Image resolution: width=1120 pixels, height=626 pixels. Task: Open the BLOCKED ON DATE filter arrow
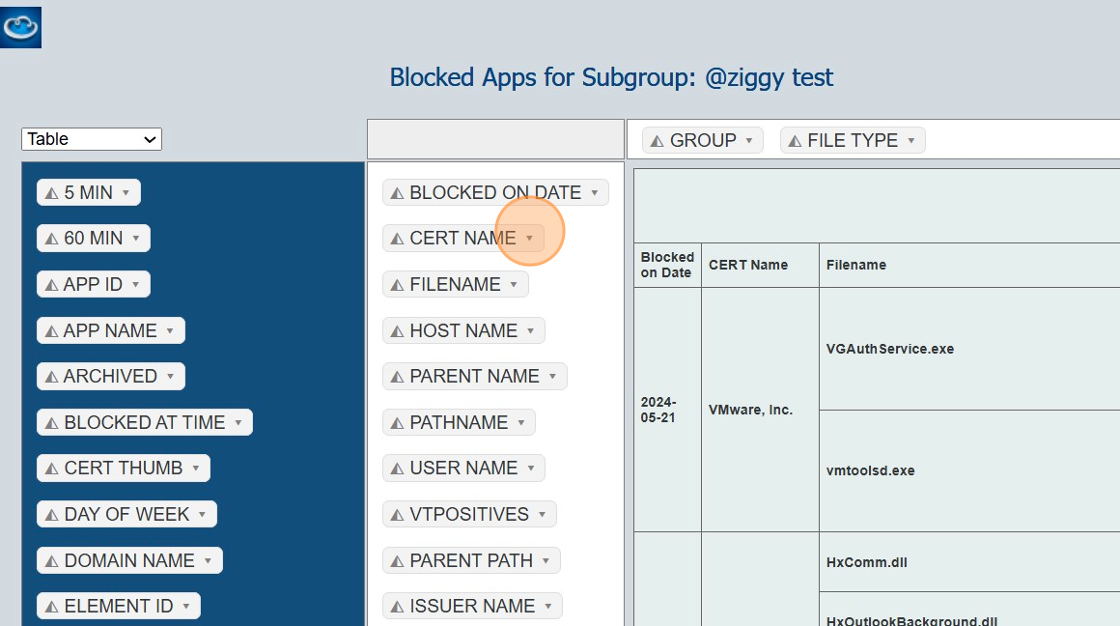point(594,193)
